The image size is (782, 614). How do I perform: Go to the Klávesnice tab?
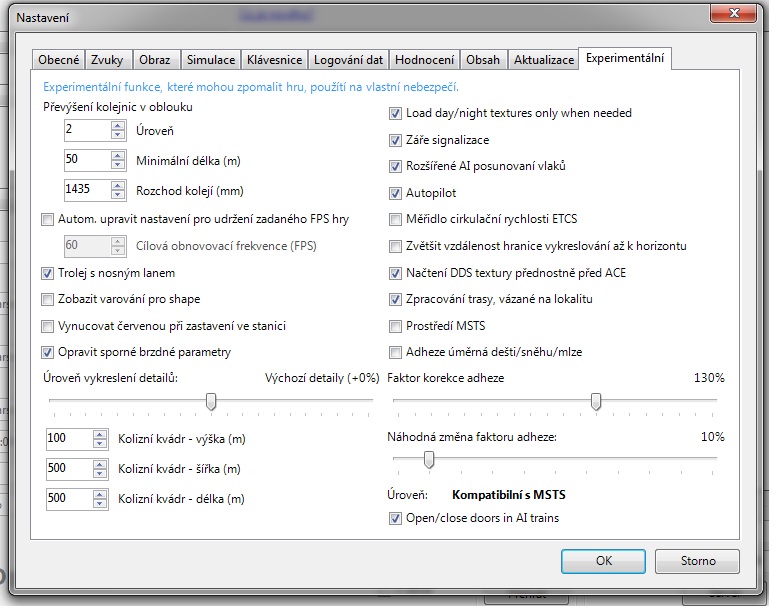(274, 60)
